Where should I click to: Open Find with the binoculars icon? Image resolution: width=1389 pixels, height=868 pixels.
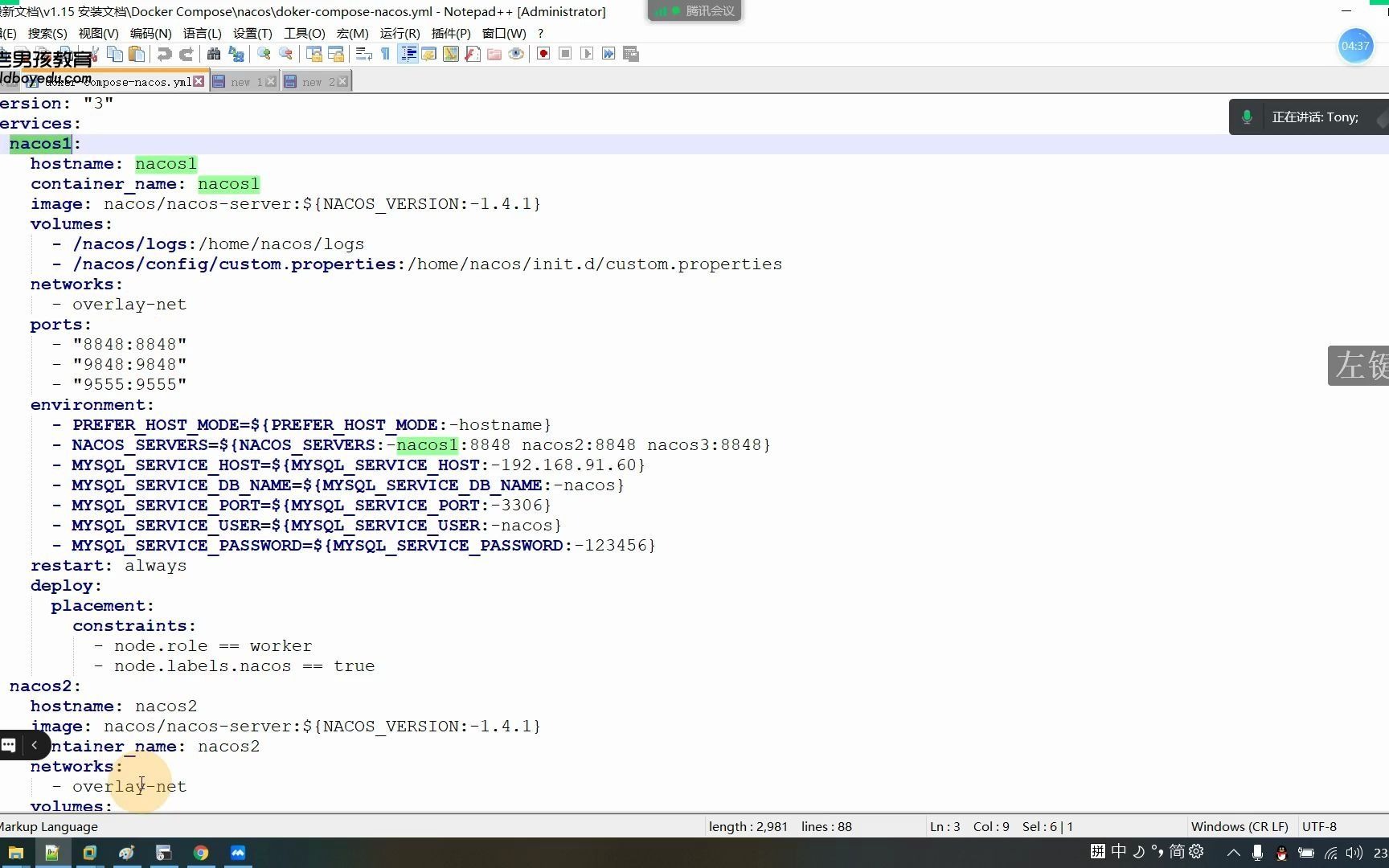pyautogui.click(x=214, y=54)
